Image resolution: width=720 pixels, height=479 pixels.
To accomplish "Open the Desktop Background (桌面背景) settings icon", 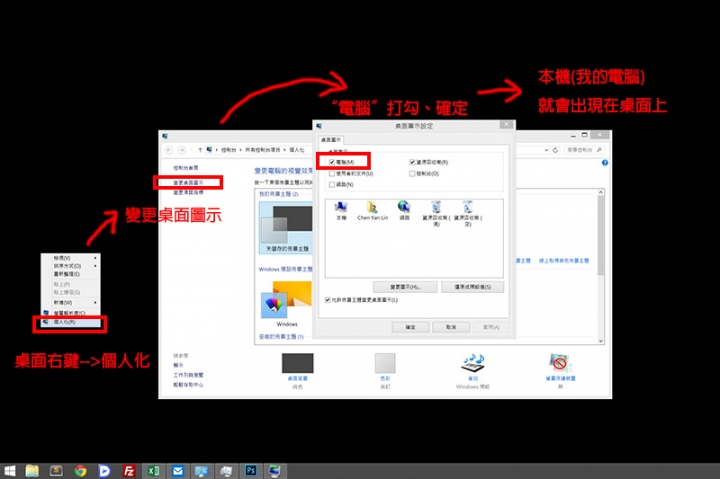I will coord(298,371).
